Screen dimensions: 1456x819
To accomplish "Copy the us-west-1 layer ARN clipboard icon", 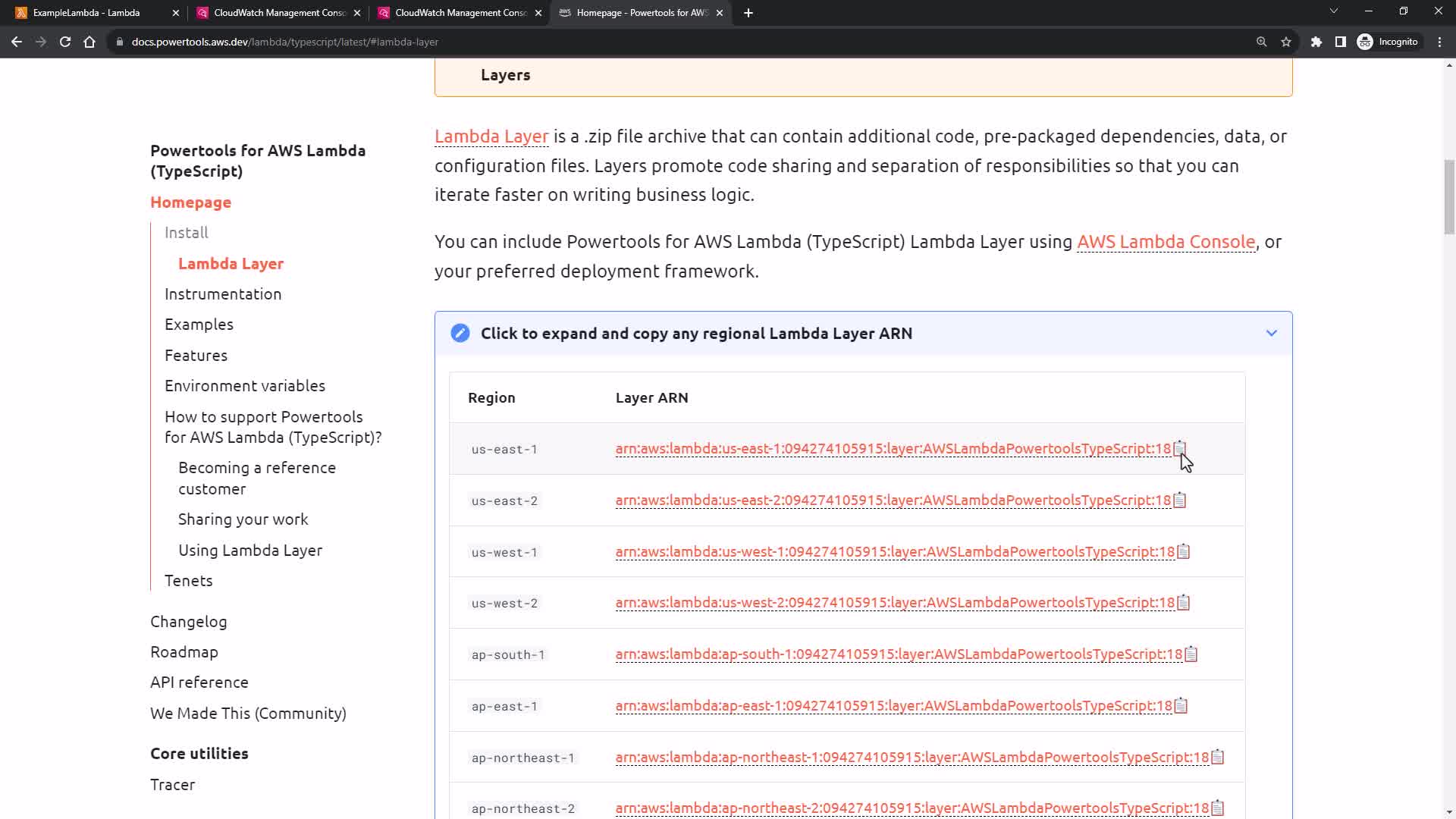I will point(1183,552).
